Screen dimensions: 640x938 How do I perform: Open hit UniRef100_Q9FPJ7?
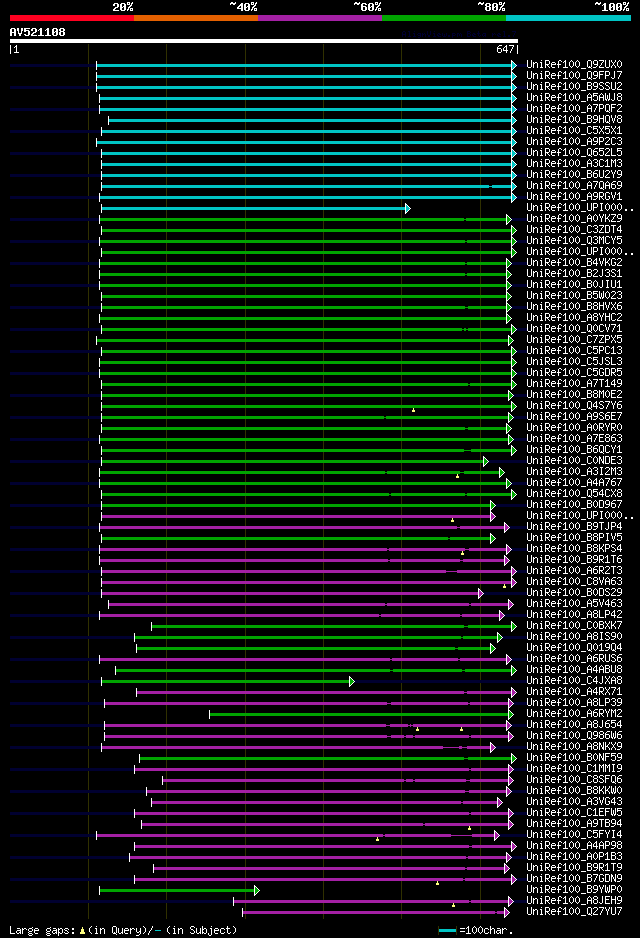coord(574,75)
